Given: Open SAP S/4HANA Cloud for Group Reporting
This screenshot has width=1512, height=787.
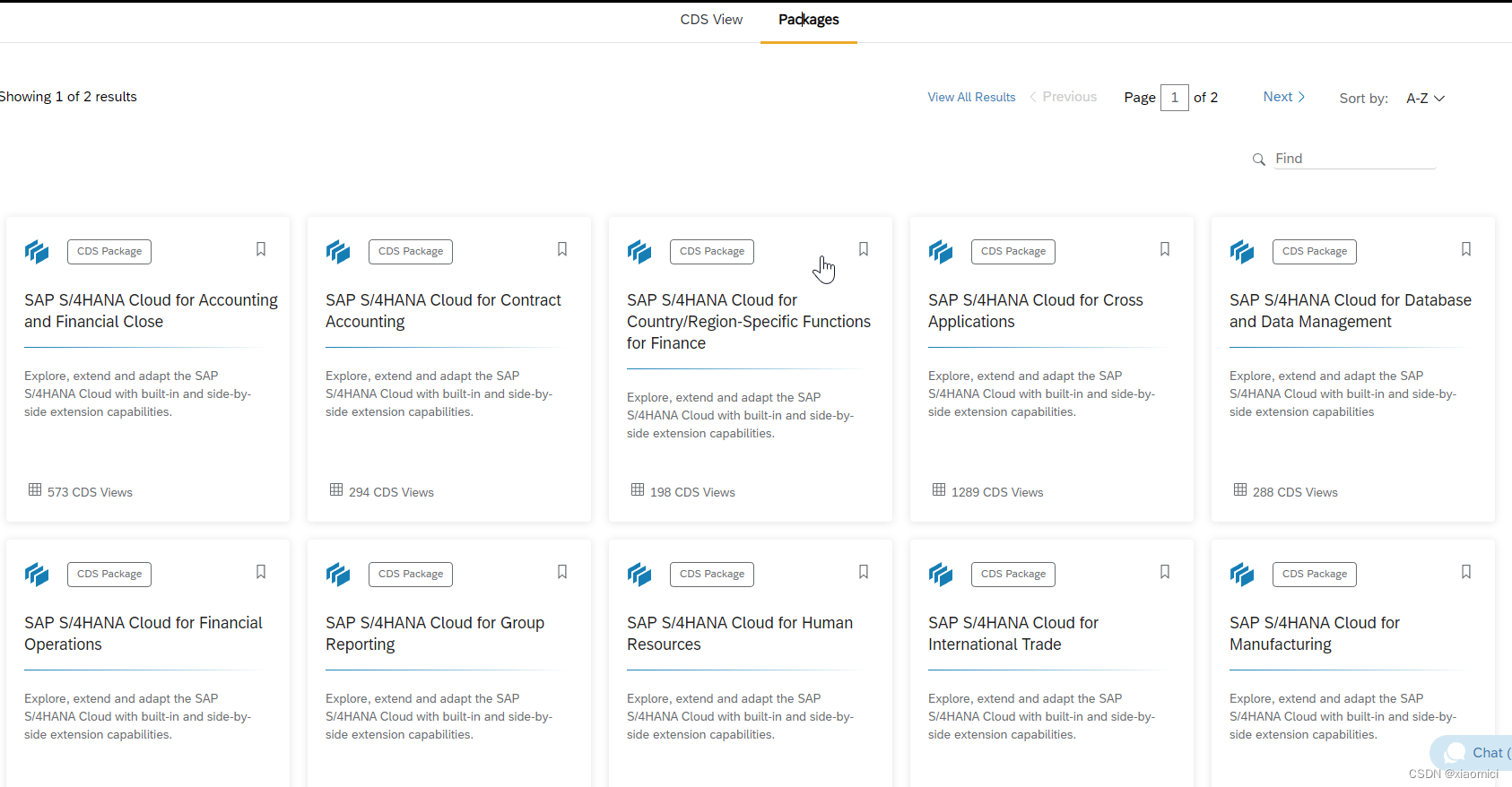Looking at the screenshot, I should point(435,634).
